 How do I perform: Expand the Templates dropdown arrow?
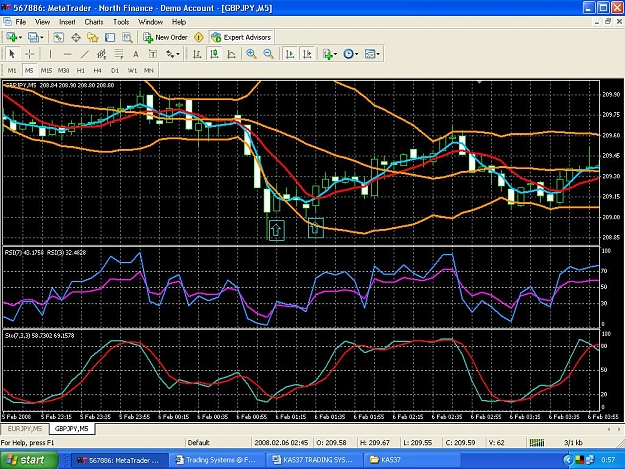[378, 54]
